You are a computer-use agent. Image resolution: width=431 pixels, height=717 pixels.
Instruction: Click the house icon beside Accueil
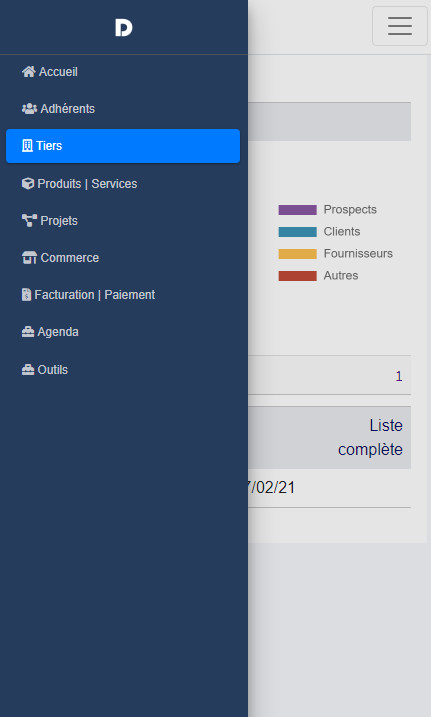click(x=28, y=71)
